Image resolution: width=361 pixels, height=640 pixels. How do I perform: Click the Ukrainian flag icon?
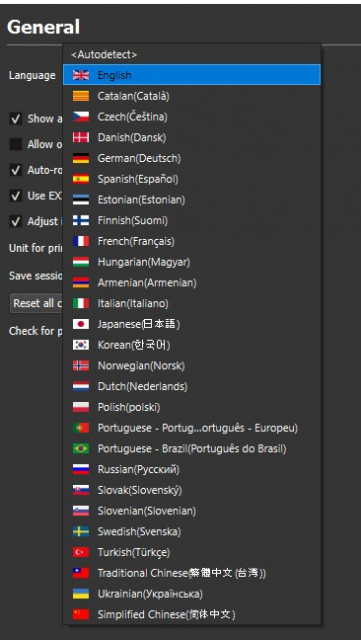pyautogui.click(x=81, y=594)
